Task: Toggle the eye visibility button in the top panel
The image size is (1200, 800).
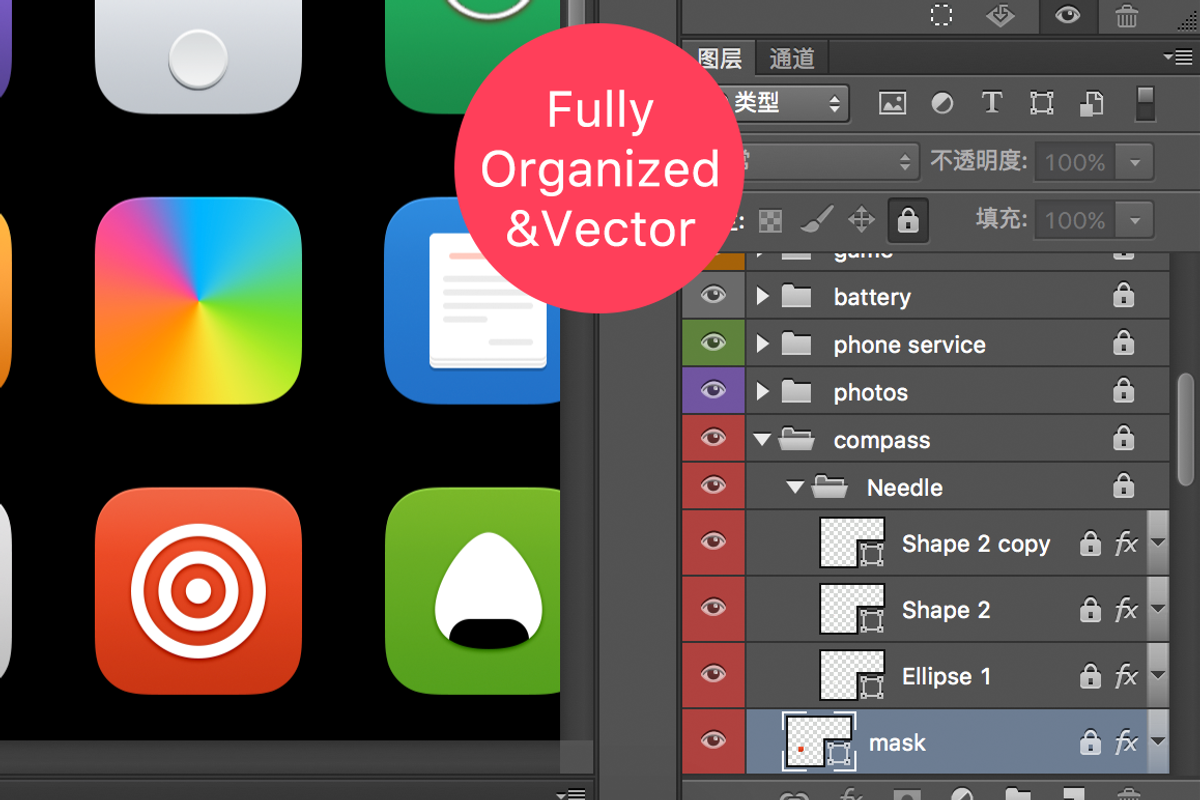Action: click(x=1067, y=16)
